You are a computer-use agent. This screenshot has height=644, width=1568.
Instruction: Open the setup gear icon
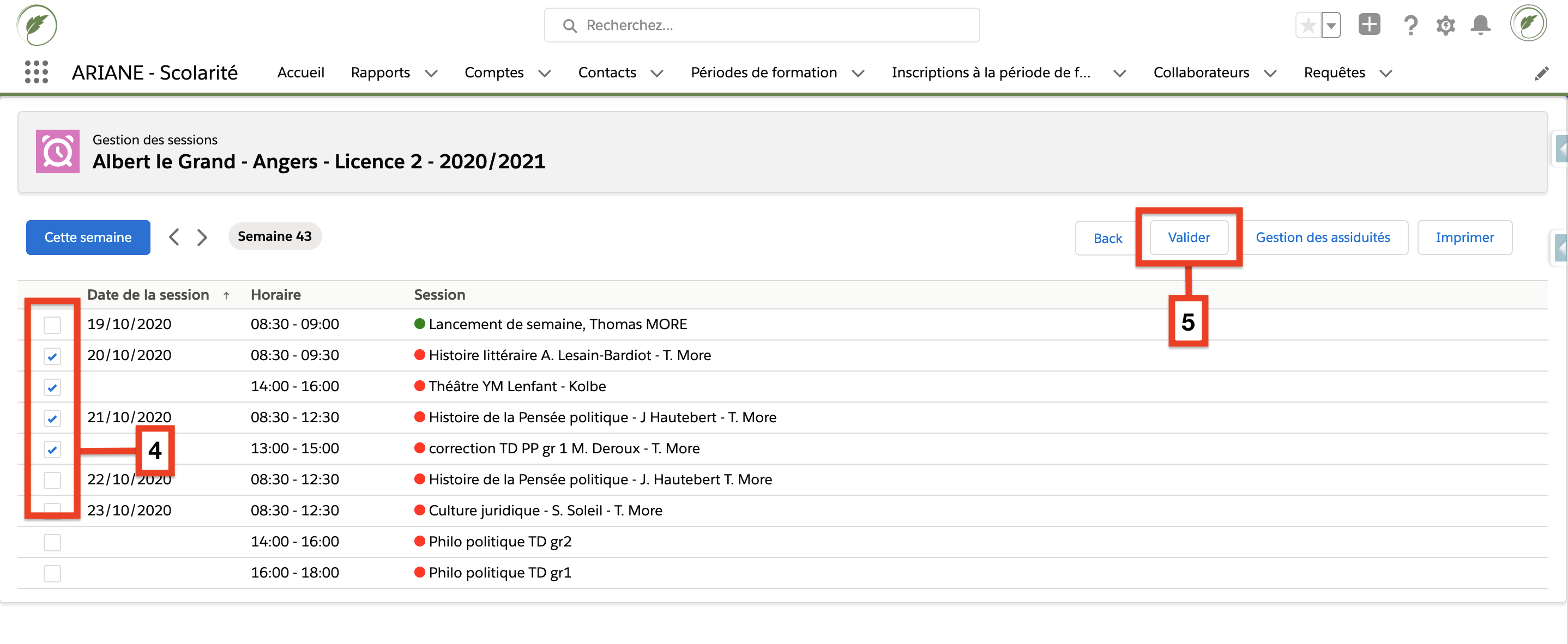tap(1446, 25)
